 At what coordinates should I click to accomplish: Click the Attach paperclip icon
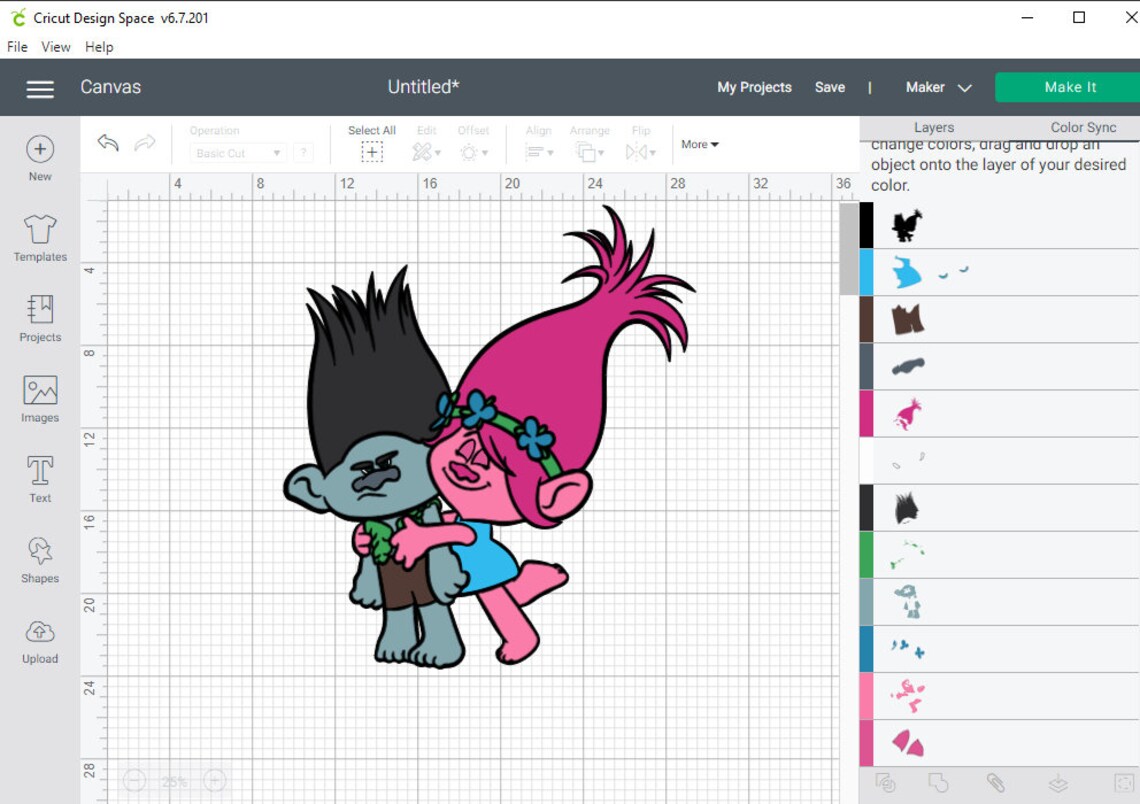(995, 783)
